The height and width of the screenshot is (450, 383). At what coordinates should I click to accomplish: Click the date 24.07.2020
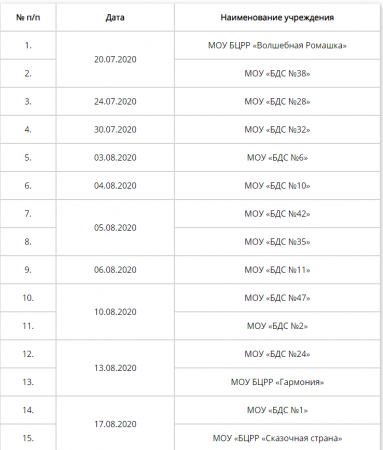[115, 101]
